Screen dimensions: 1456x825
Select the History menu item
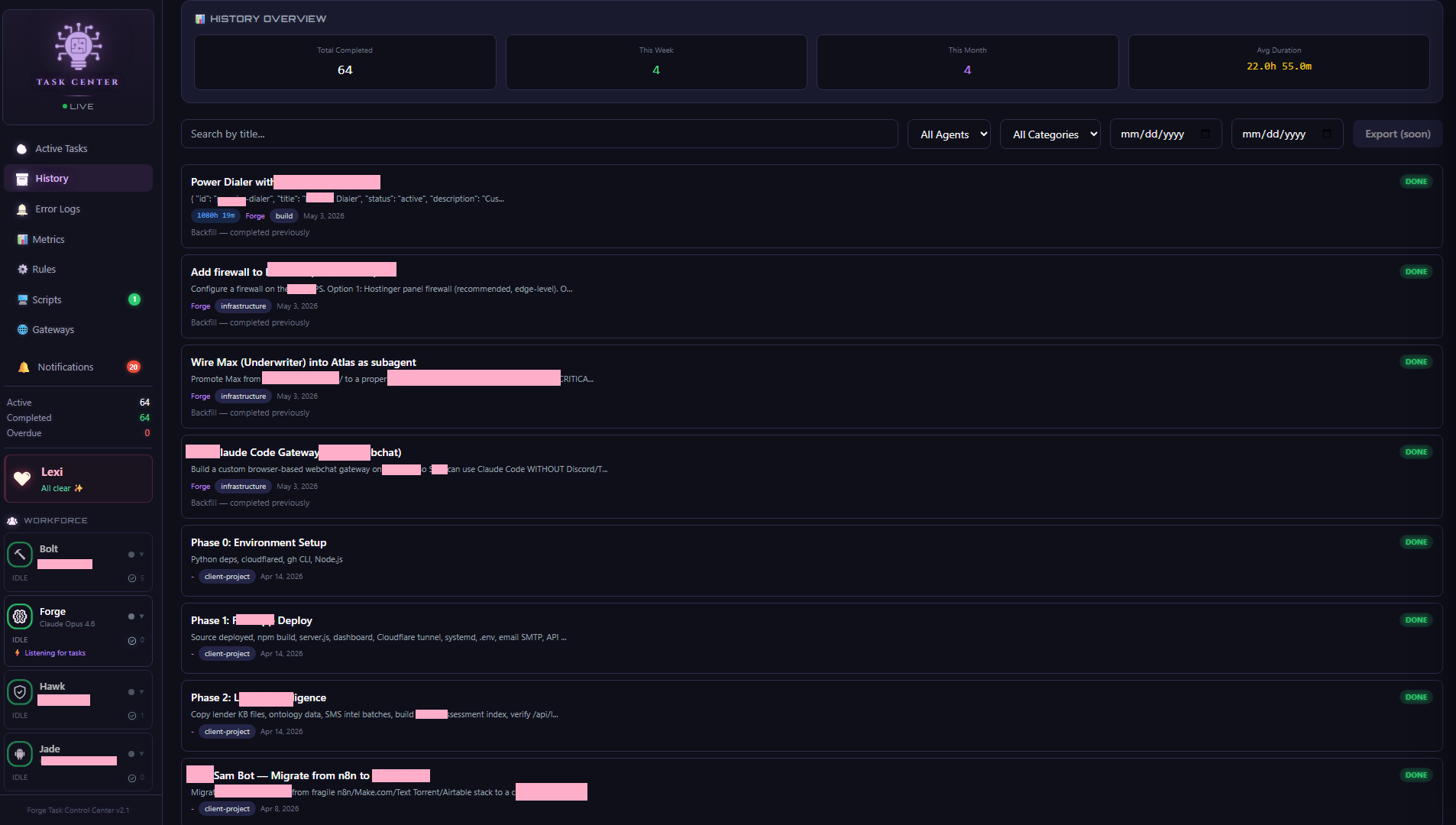pyautogui.click(x=78, y=178)
